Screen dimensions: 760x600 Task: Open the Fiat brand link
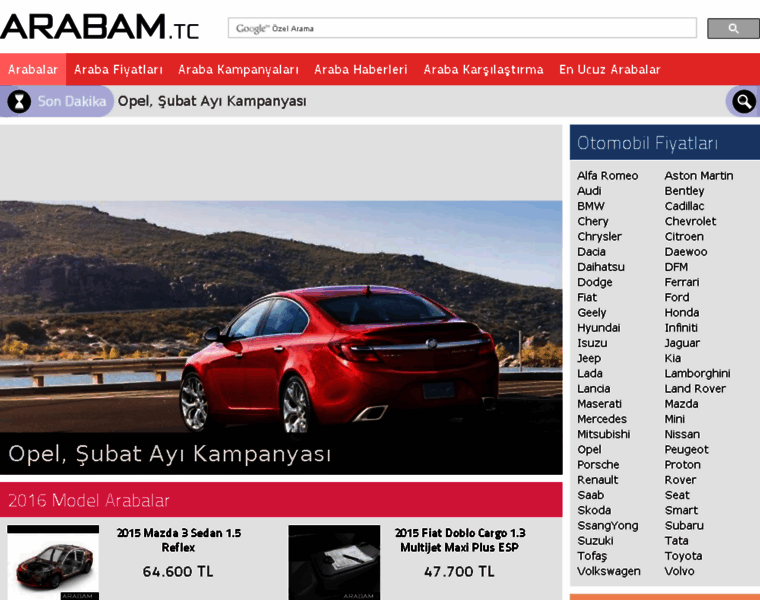(x=586, y=297)
